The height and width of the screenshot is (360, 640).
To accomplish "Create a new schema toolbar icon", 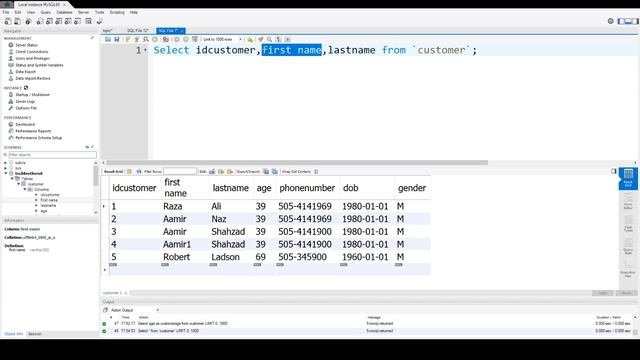I will click(x=40, y=21).
